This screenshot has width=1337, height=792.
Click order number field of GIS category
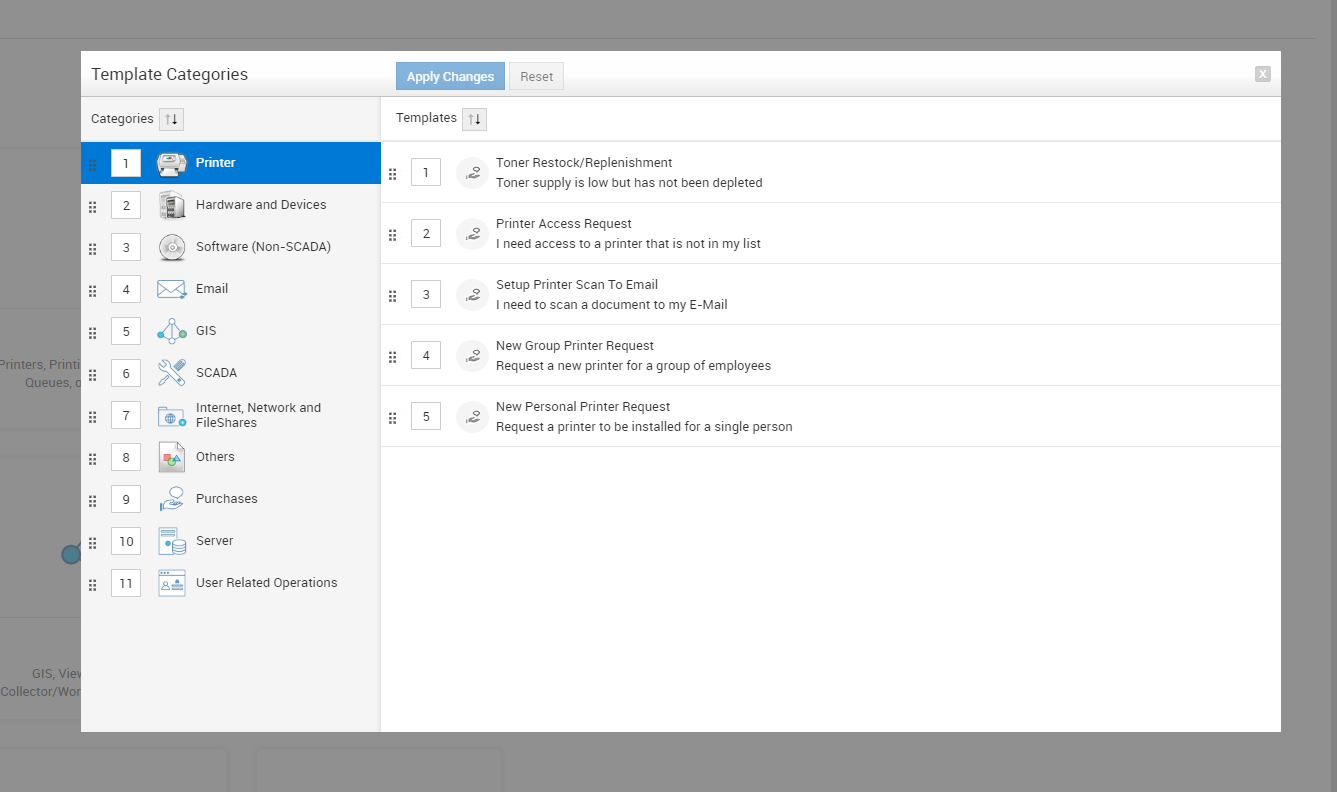pyautogui.click(x=126, y=331)
